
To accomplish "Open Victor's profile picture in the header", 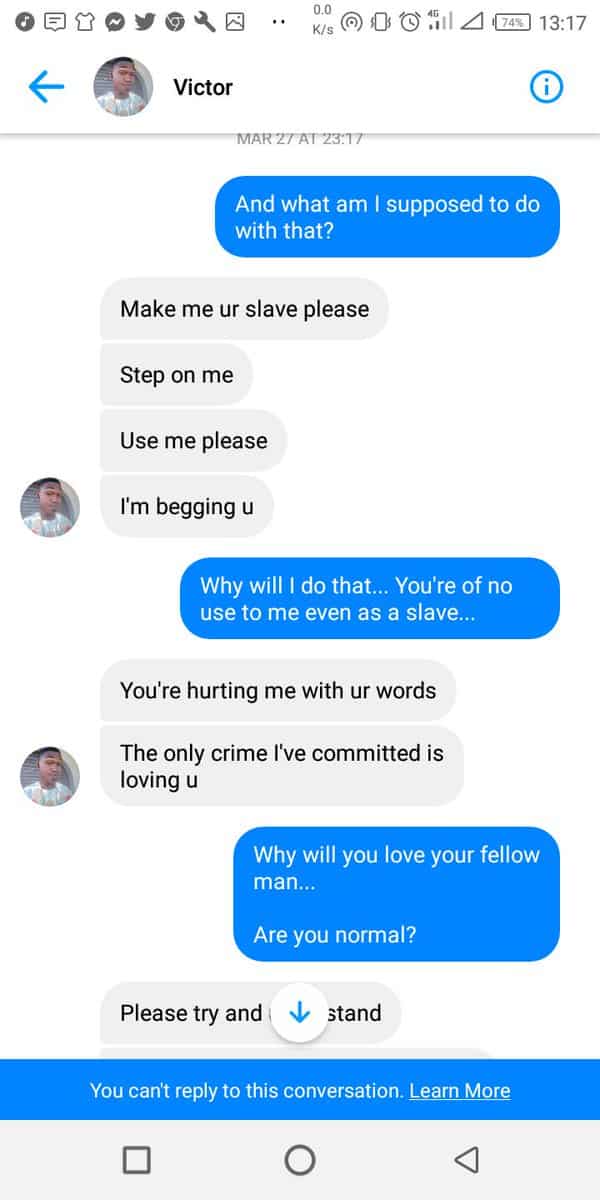I will coord(123,88).
